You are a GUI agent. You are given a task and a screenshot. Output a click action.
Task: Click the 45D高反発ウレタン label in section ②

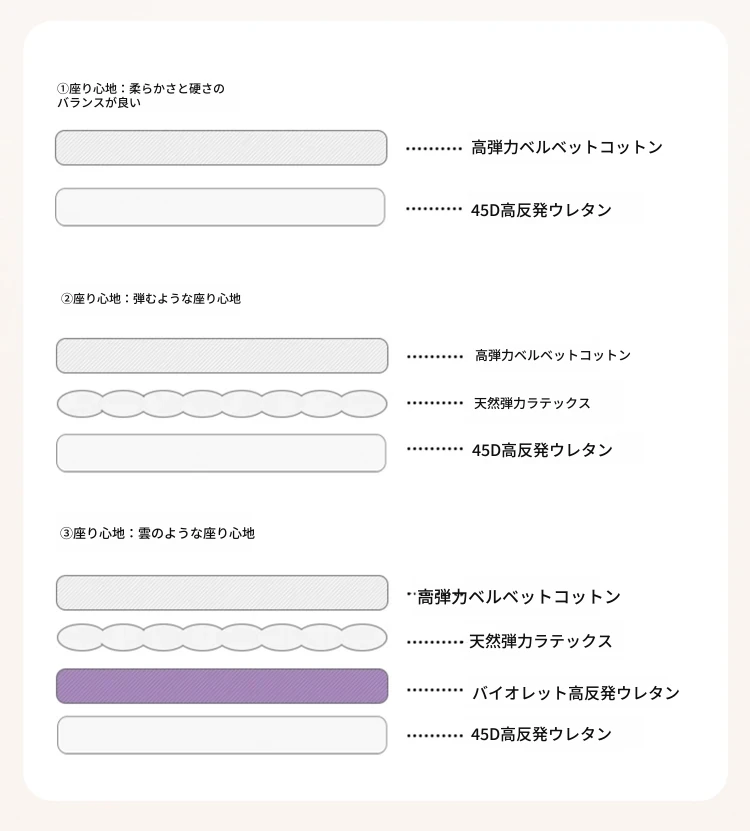tap(542, 450)
